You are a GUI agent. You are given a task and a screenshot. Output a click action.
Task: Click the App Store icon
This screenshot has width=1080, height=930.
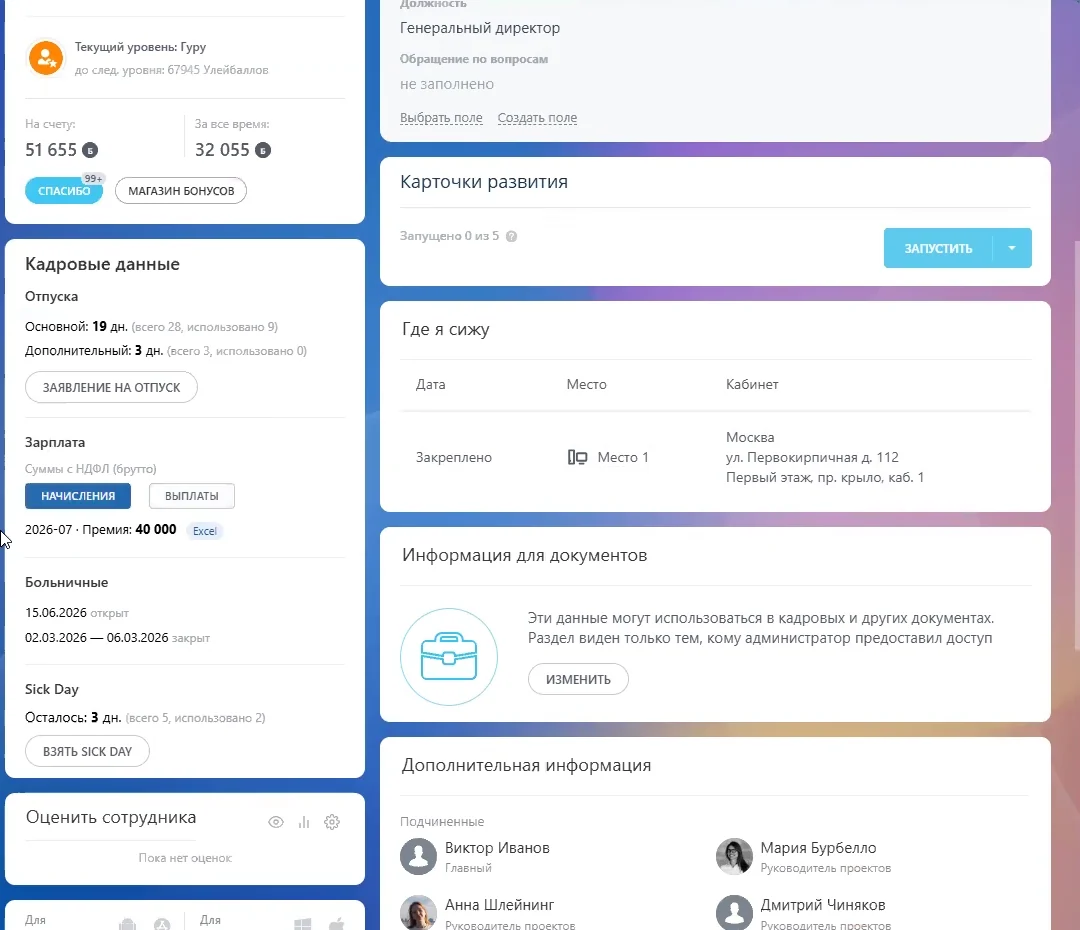click(x=162, y=924)
